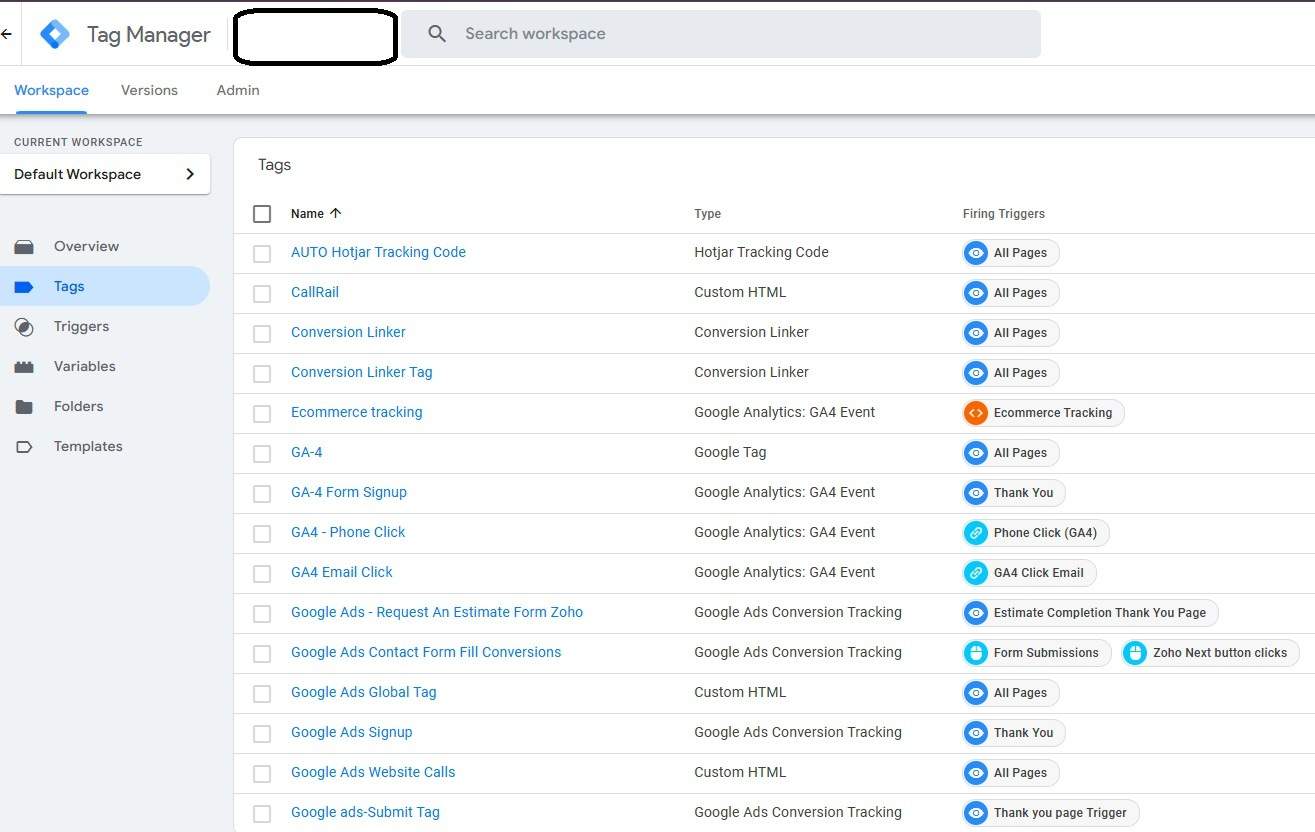The image size is (1315, 832).
Task: Check the GA-4 row checkbox
Action: click(262, 454)
